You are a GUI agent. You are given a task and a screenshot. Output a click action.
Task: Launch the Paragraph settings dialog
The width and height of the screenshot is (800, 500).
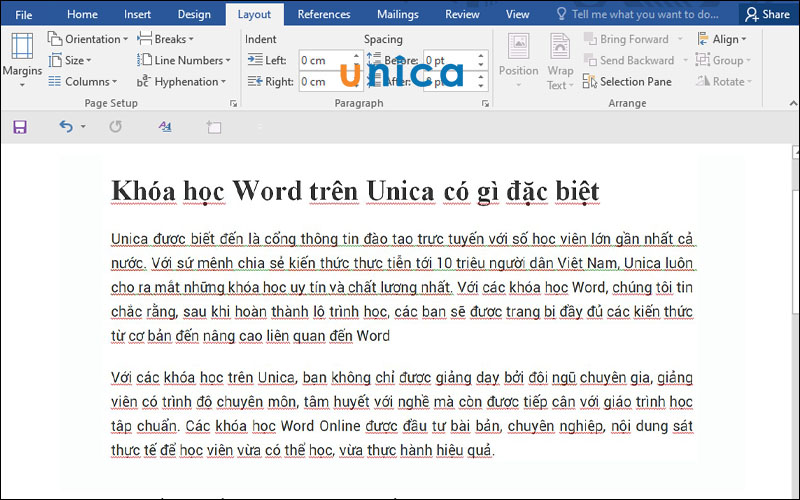[485, 104]
